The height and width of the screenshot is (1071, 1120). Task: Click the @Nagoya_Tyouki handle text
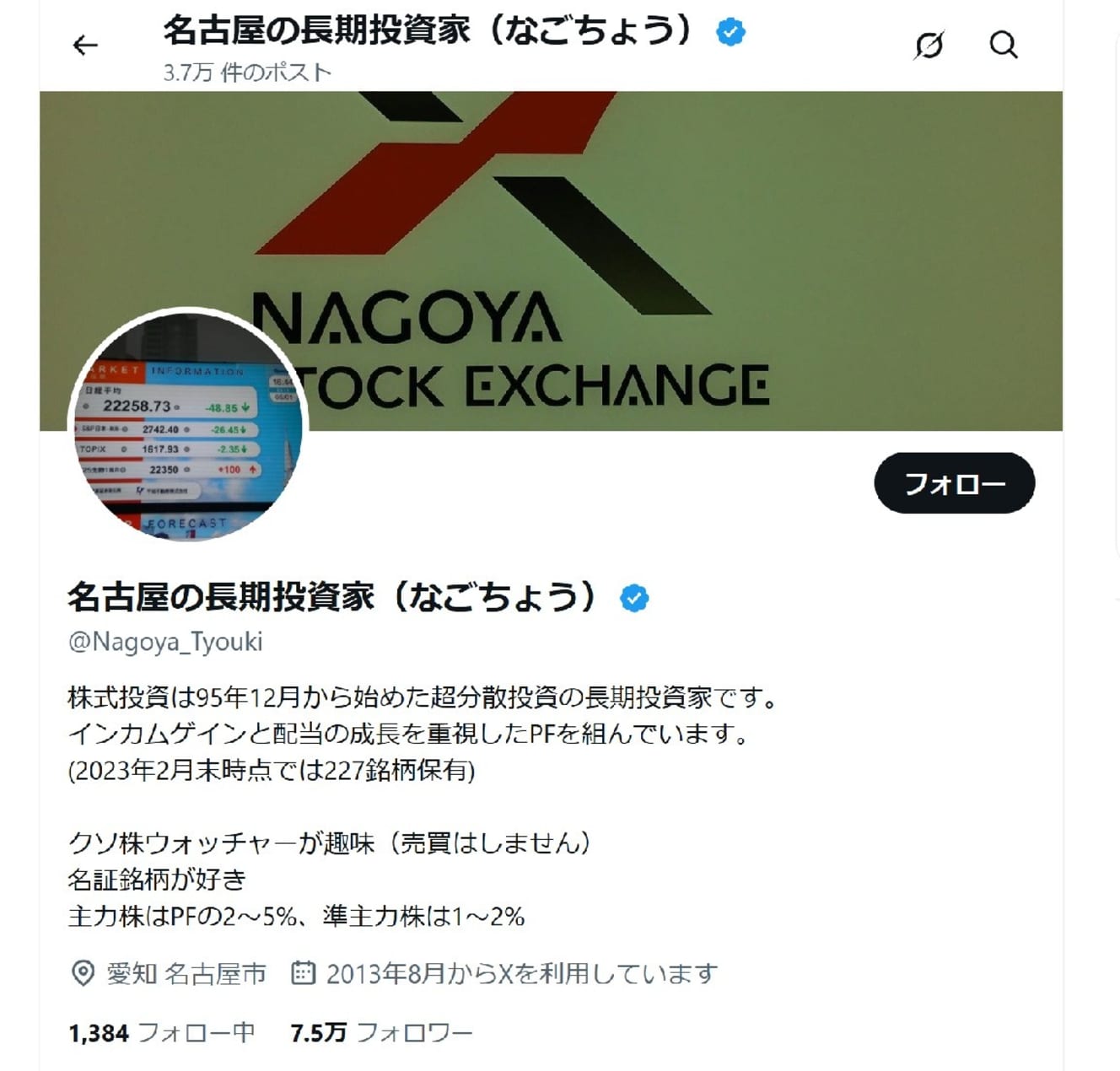[165, 642]
